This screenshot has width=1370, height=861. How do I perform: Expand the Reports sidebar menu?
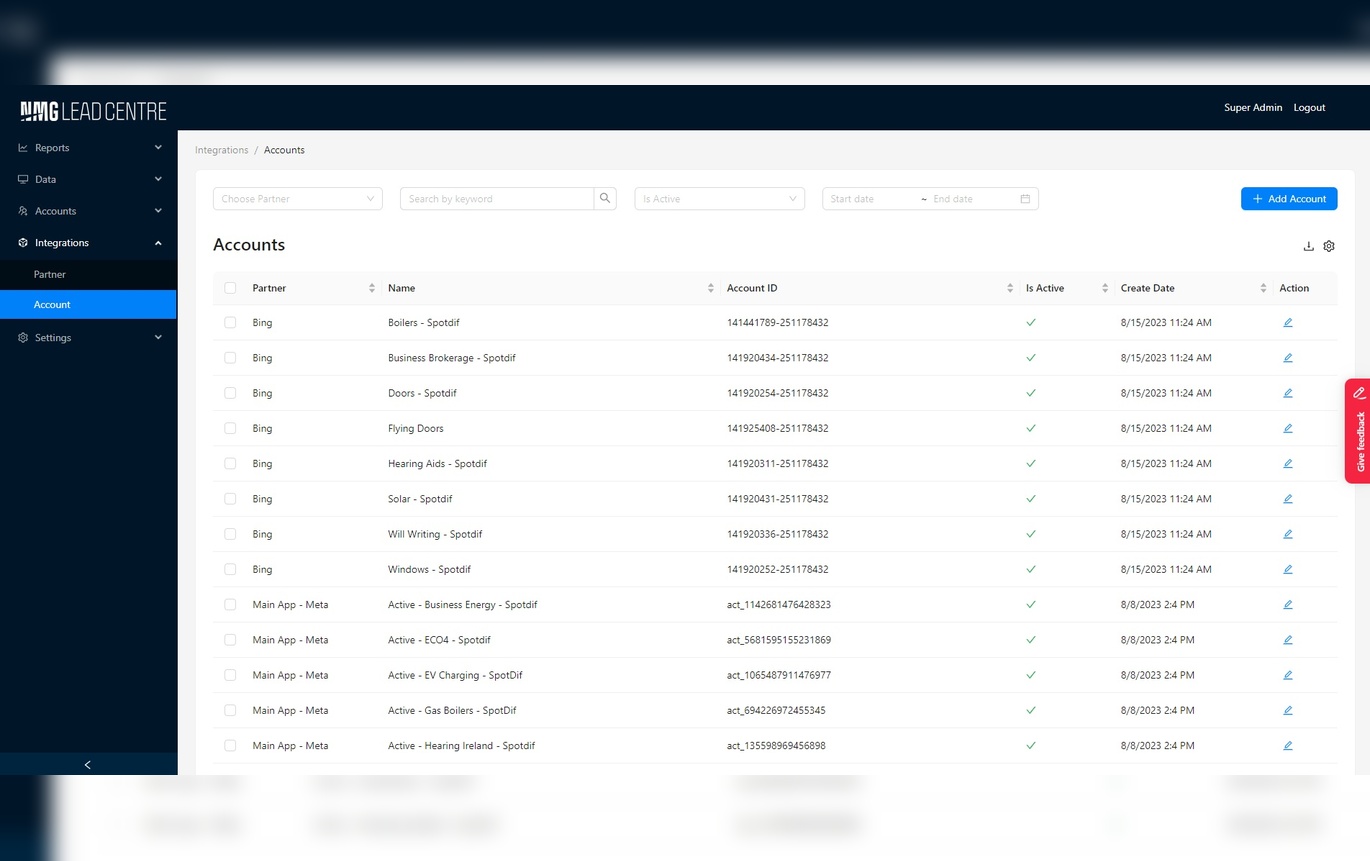[x=88, y=148]
